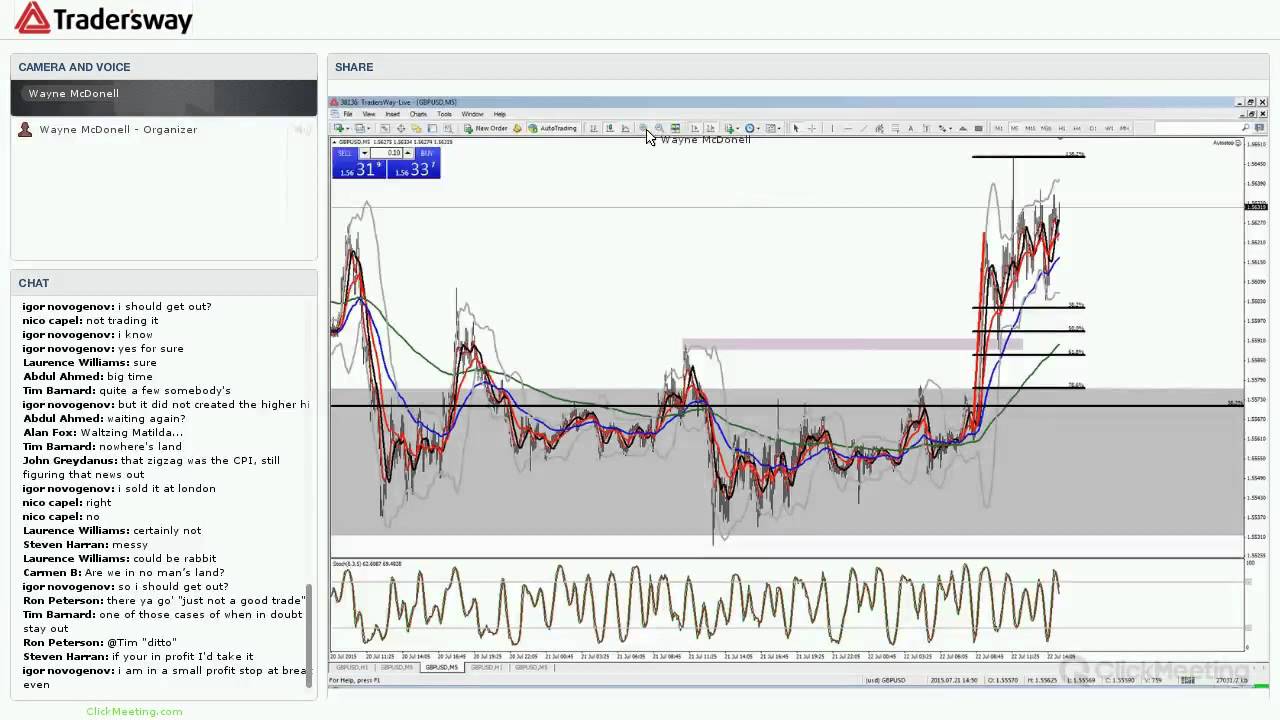1280x720 pixels.
Task: Click the chat panel scrollbar
Action: point(308,637)
